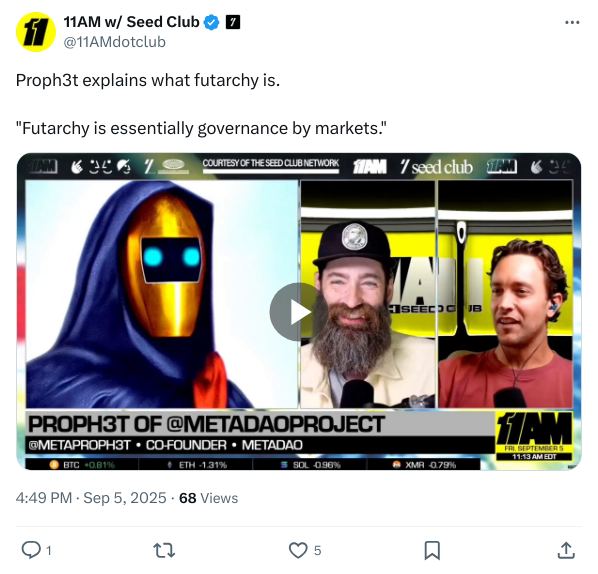
Task: Open the three-dot more options menu
Action: (x=572, y=23)
